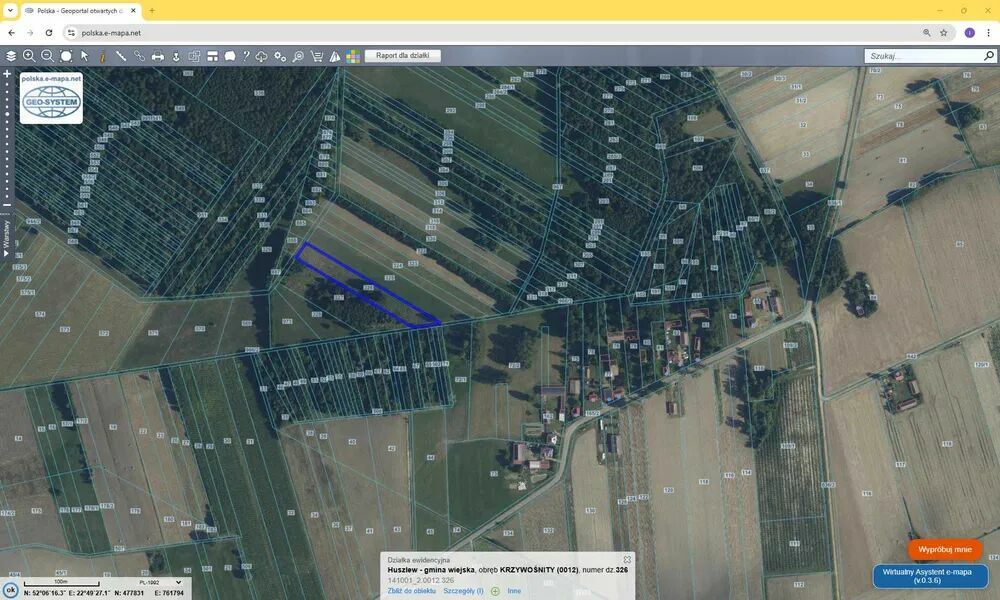Click the green plus next to Szczegóły

495,591
